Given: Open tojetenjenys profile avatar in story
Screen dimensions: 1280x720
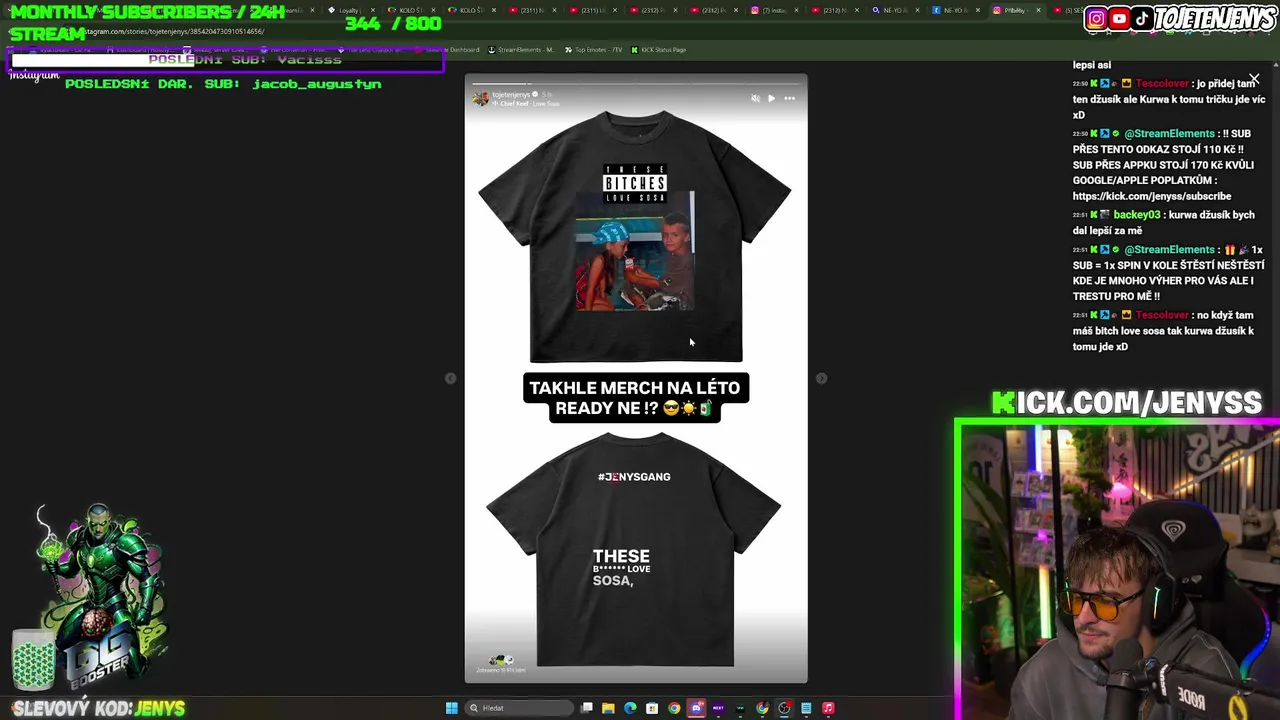Looking at the screenshot, I should pos(480,98).
